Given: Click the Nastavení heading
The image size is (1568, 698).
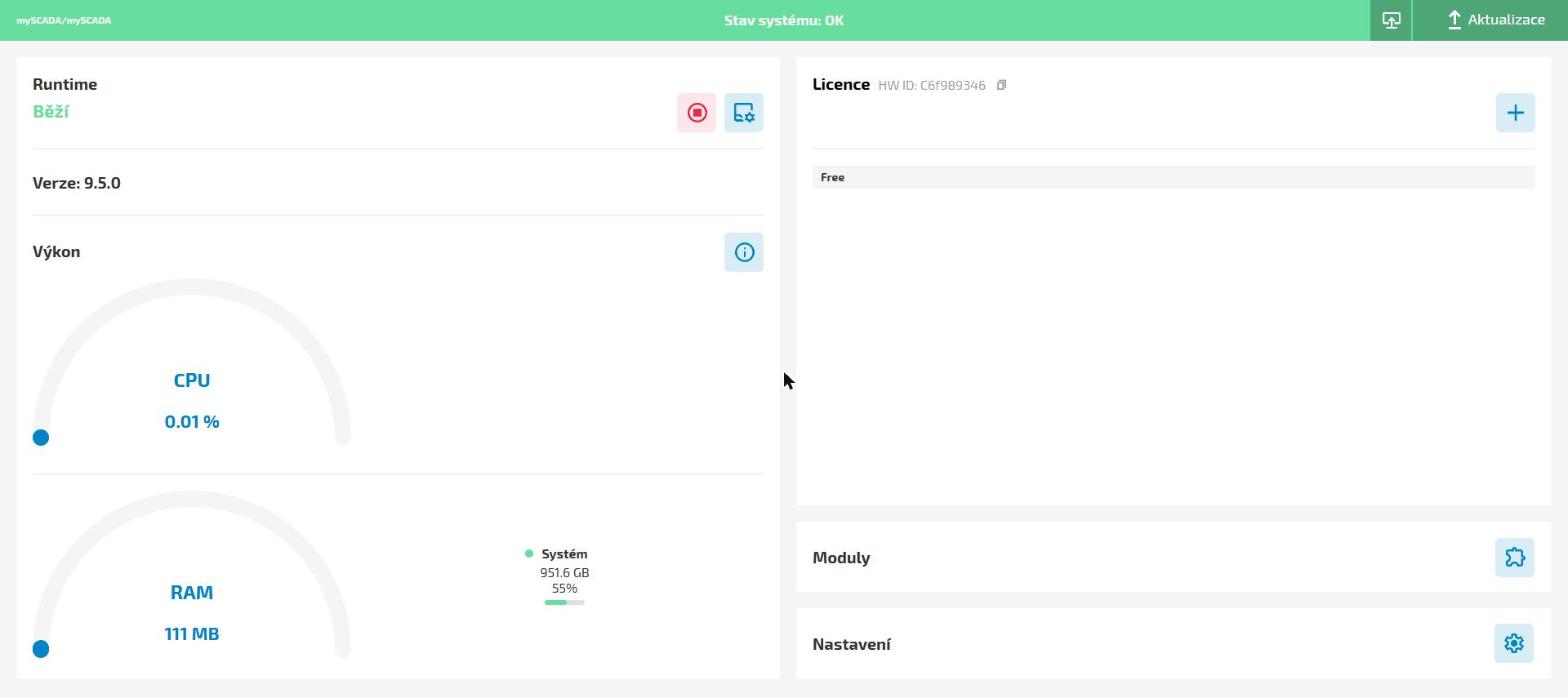Looking at the screenshot, I should pos(851,644).
